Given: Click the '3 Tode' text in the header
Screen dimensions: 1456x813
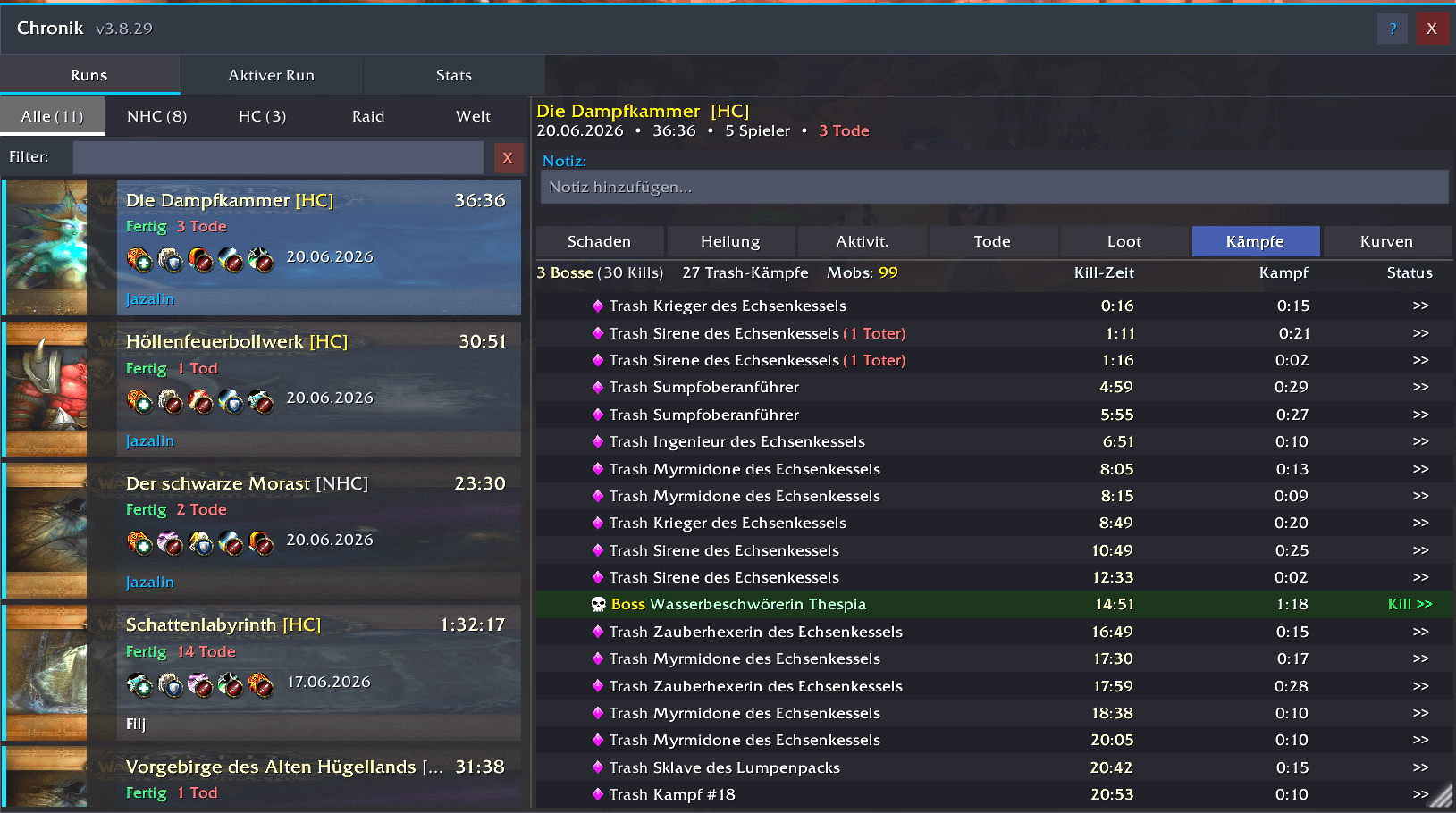Looking at the screenshot, I should (x=844, y=130).
